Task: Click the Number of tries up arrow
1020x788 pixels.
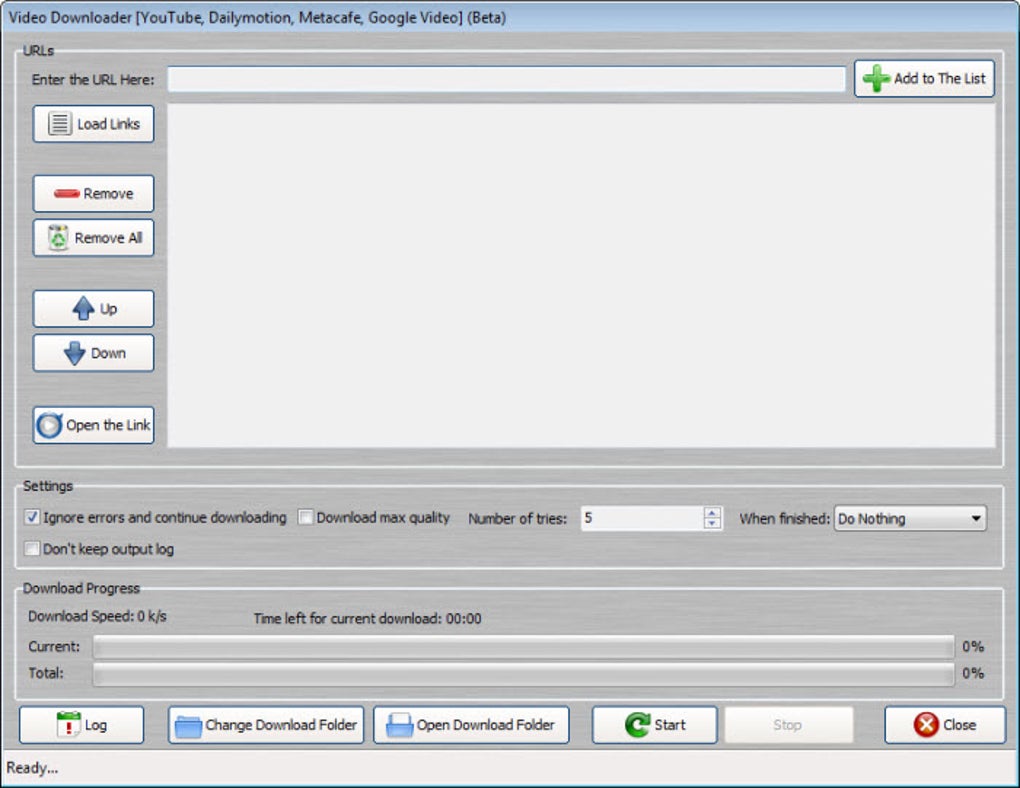Action: [x=710, y=513]
